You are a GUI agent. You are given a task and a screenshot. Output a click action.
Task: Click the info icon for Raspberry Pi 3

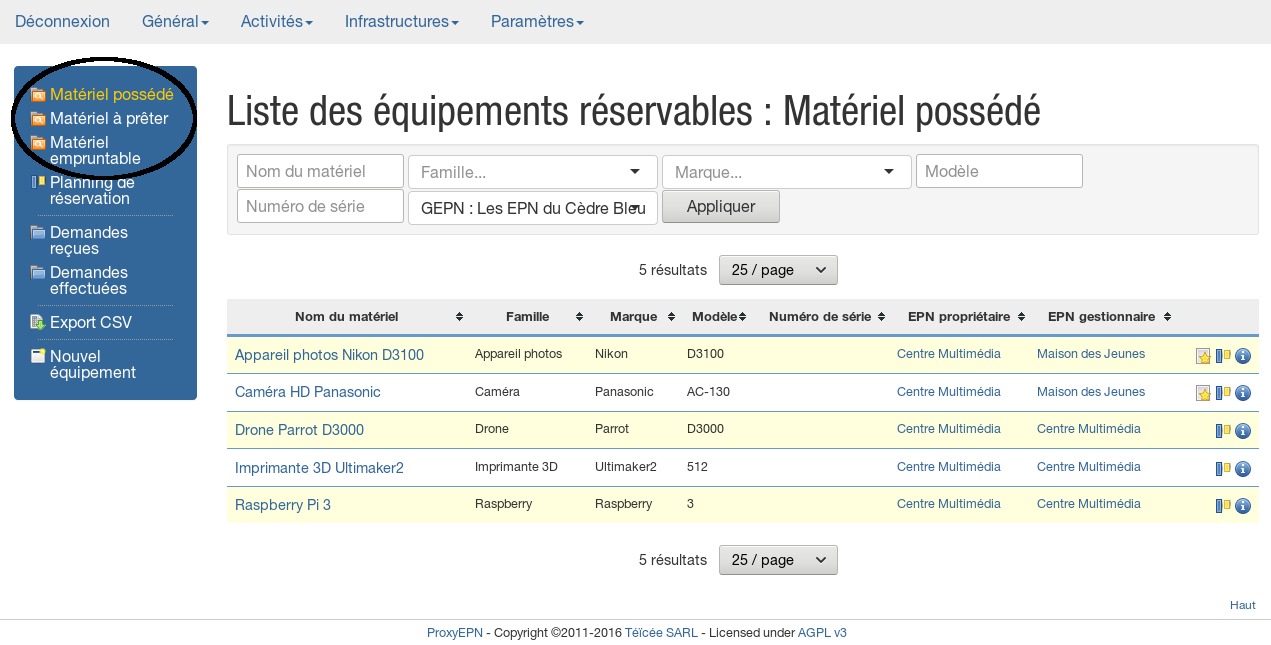[1243, 506]
